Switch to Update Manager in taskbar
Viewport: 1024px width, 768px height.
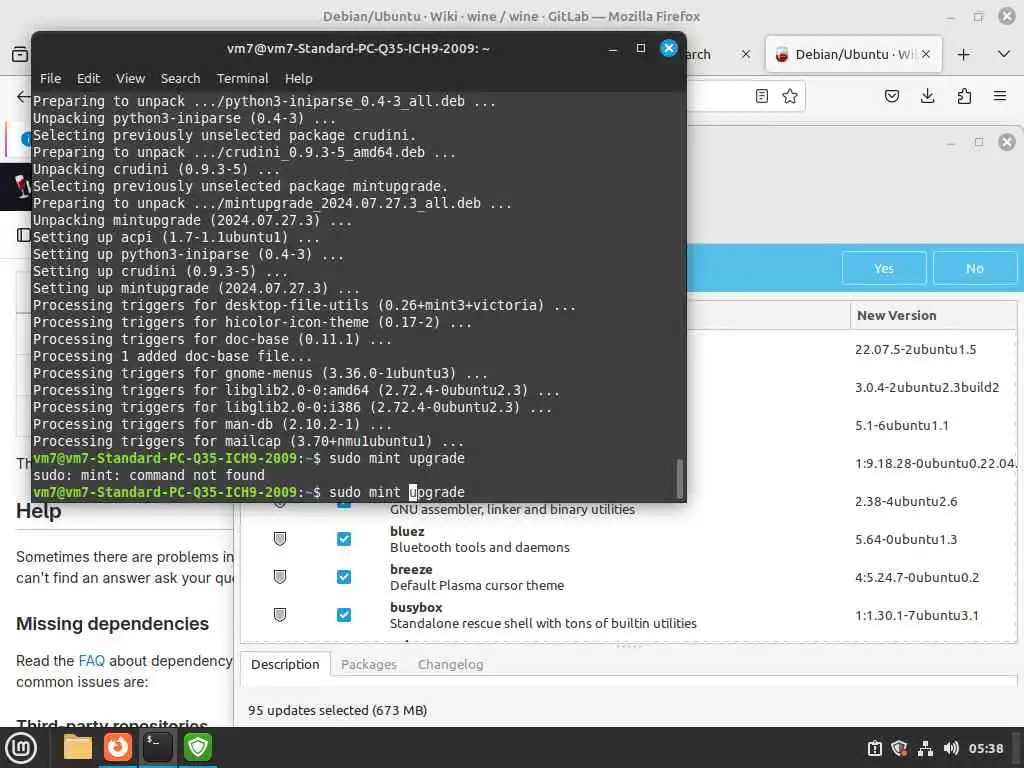coord(197,747)
